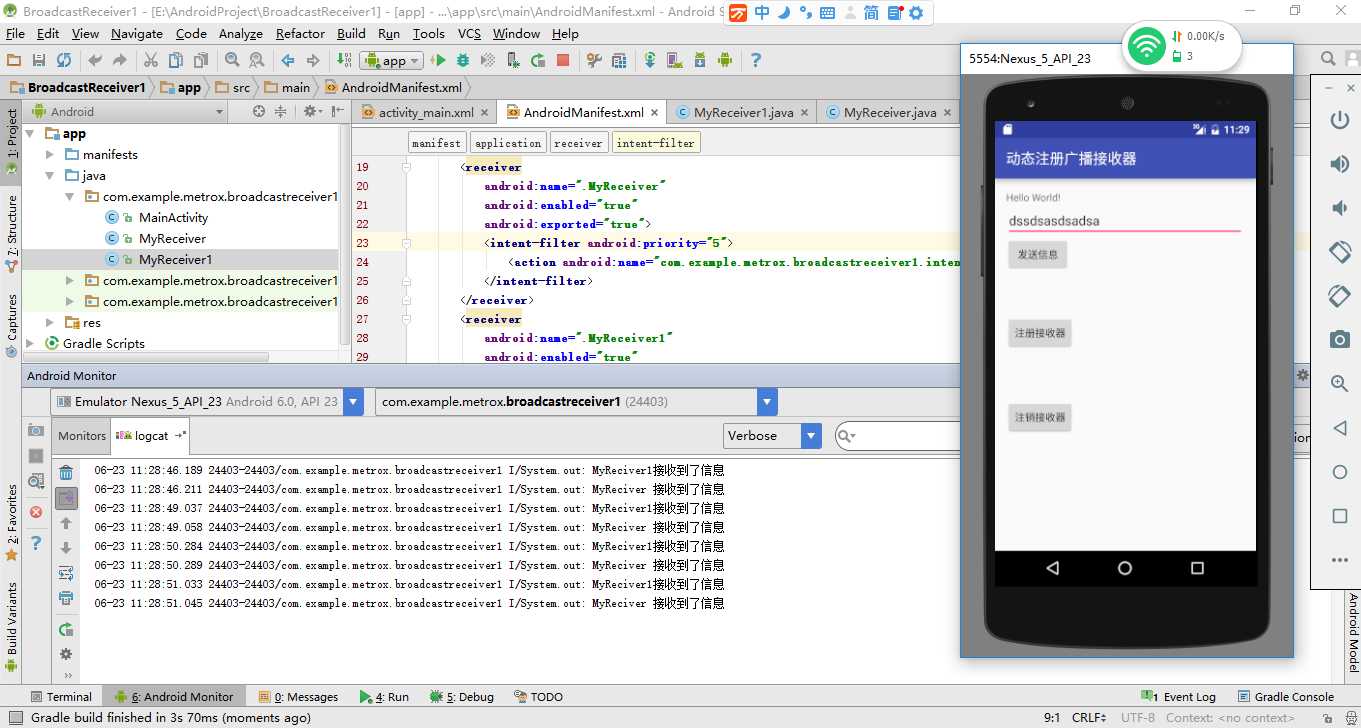The height and width of the screenshot is (728, 1361).
Task: Click the text field containing dssdsasdsadsa
Action: pyautogui.click(x=1125, y=220)
